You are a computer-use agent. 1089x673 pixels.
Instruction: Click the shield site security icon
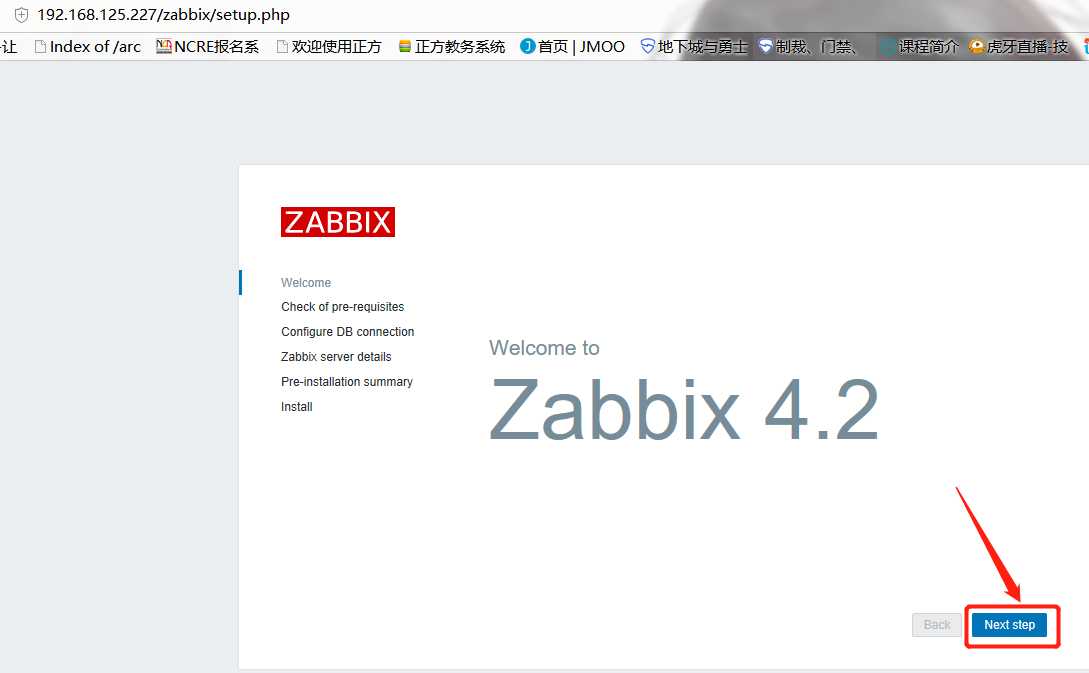(22, 15)
